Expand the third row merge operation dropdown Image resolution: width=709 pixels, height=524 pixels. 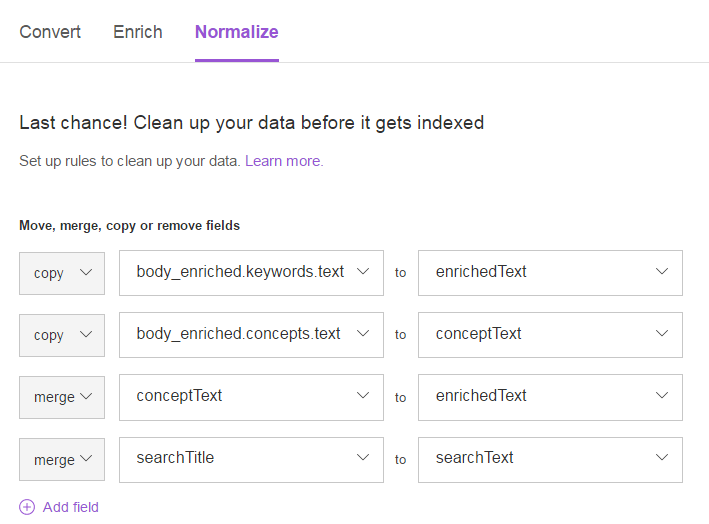(62, 397)
